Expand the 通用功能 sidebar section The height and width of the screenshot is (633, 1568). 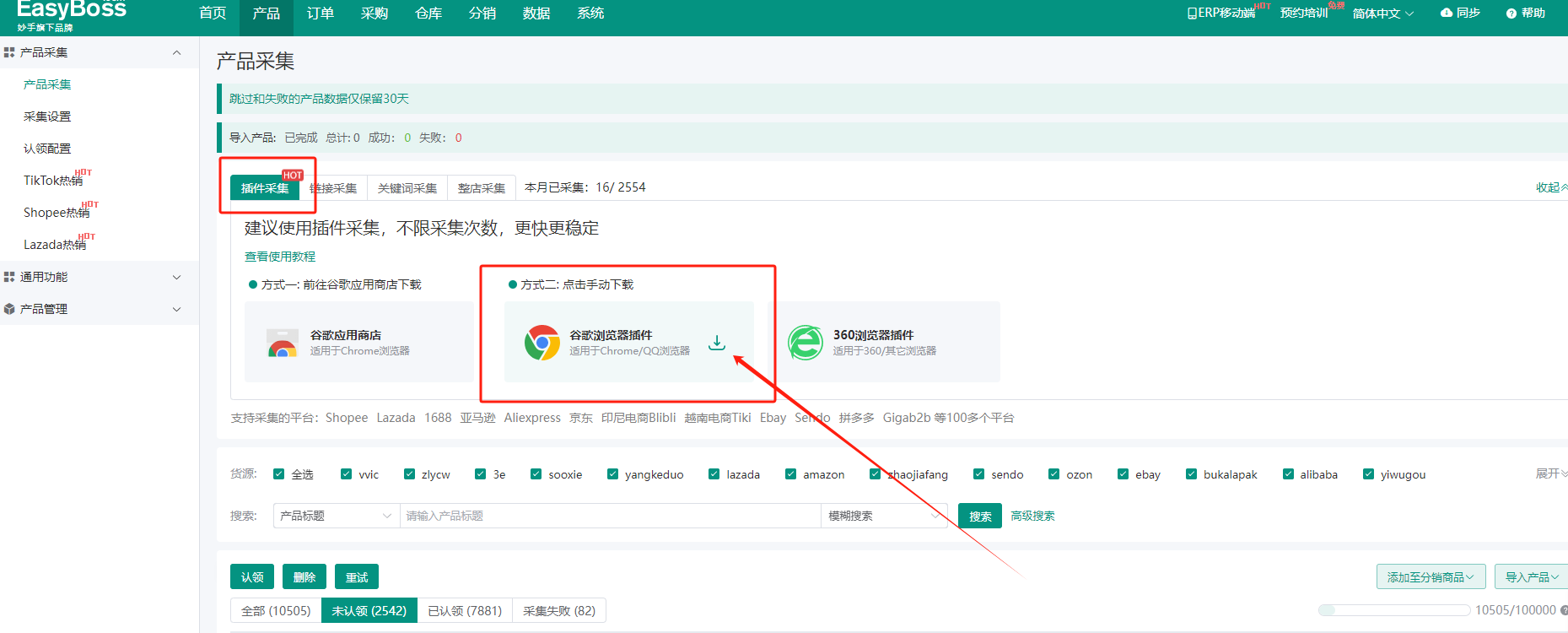point(176,277)
